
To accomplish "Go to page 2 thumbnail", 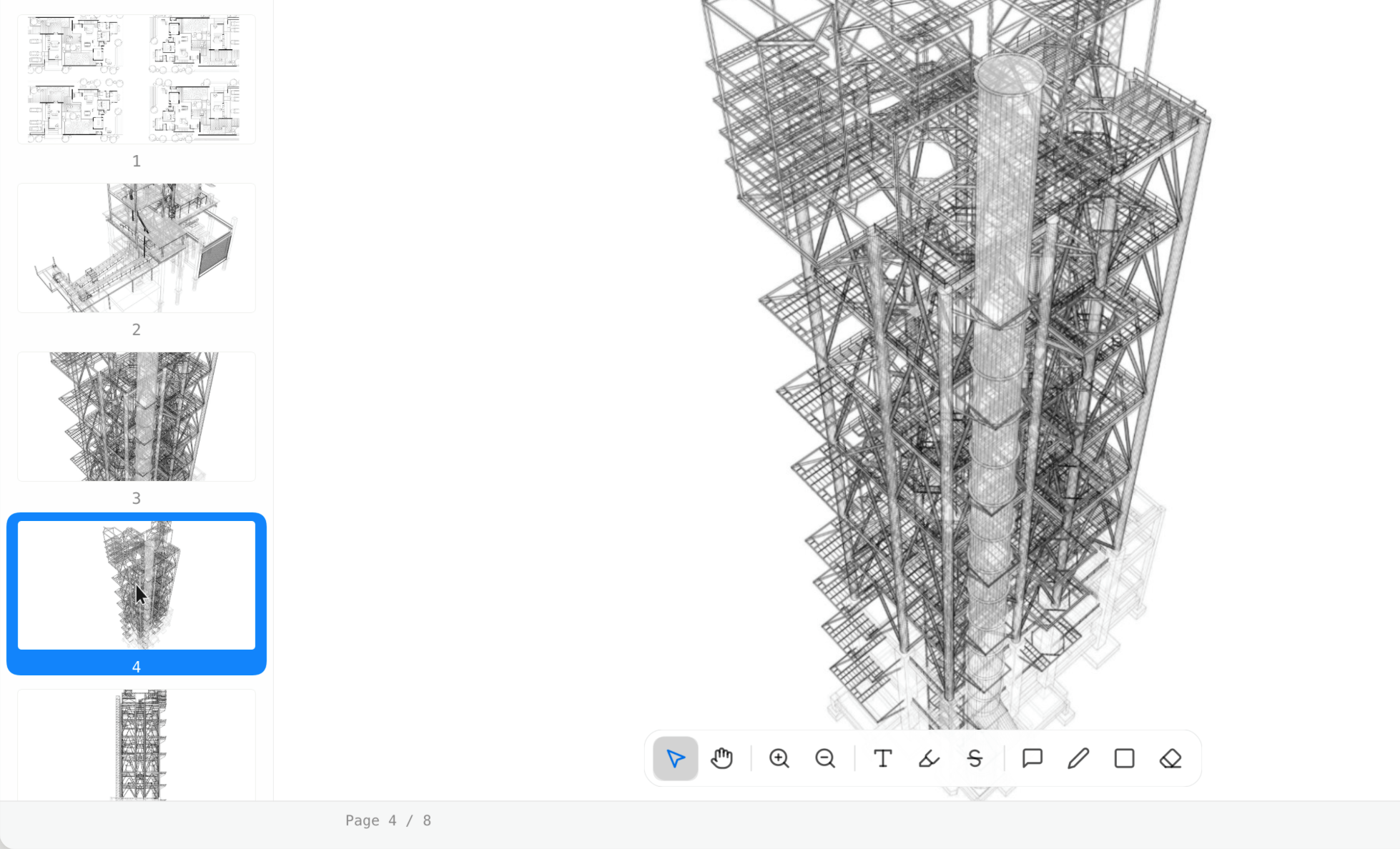I will pos(137,248).
